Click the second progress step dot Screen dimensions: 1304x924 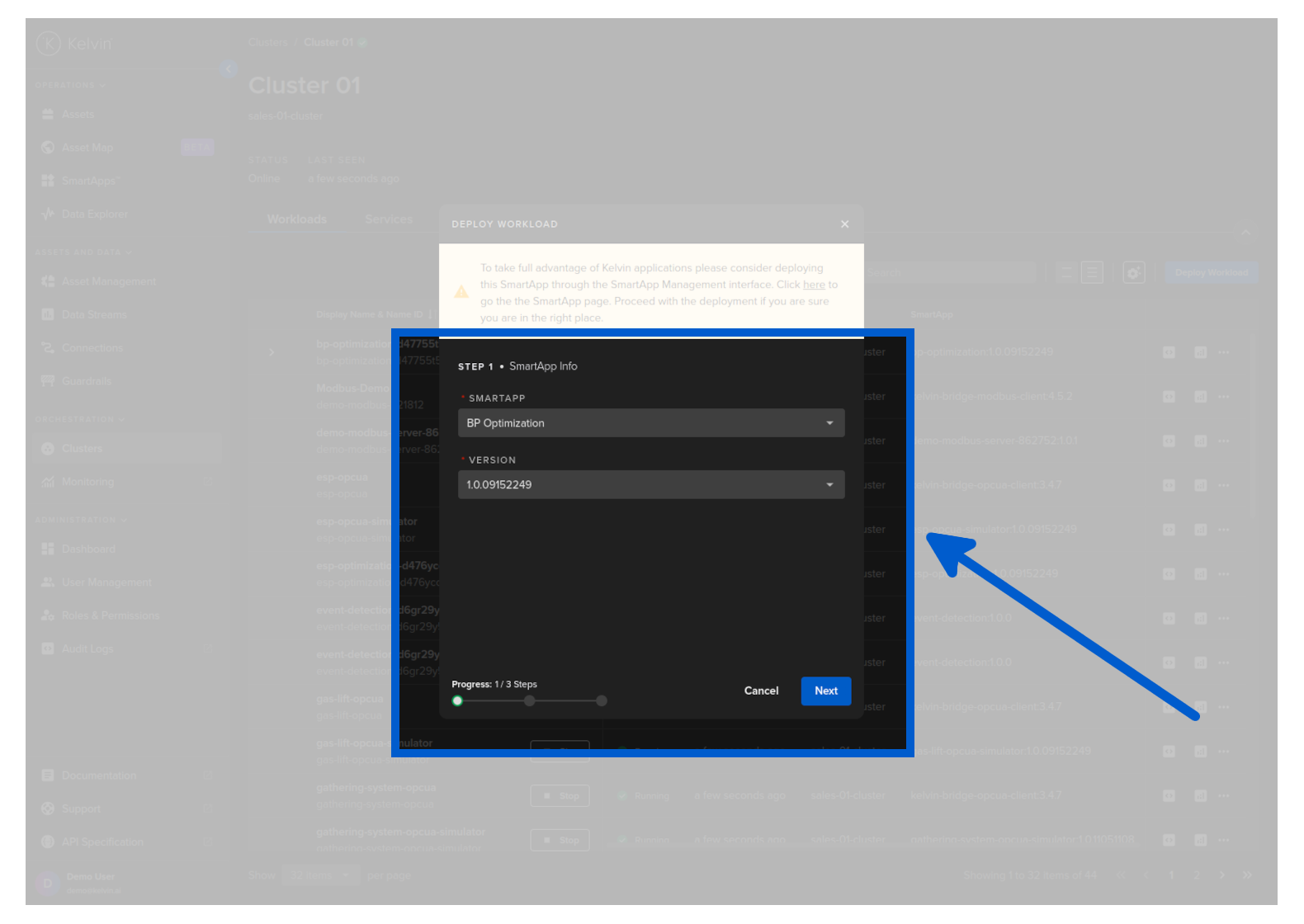pos(530,701)
